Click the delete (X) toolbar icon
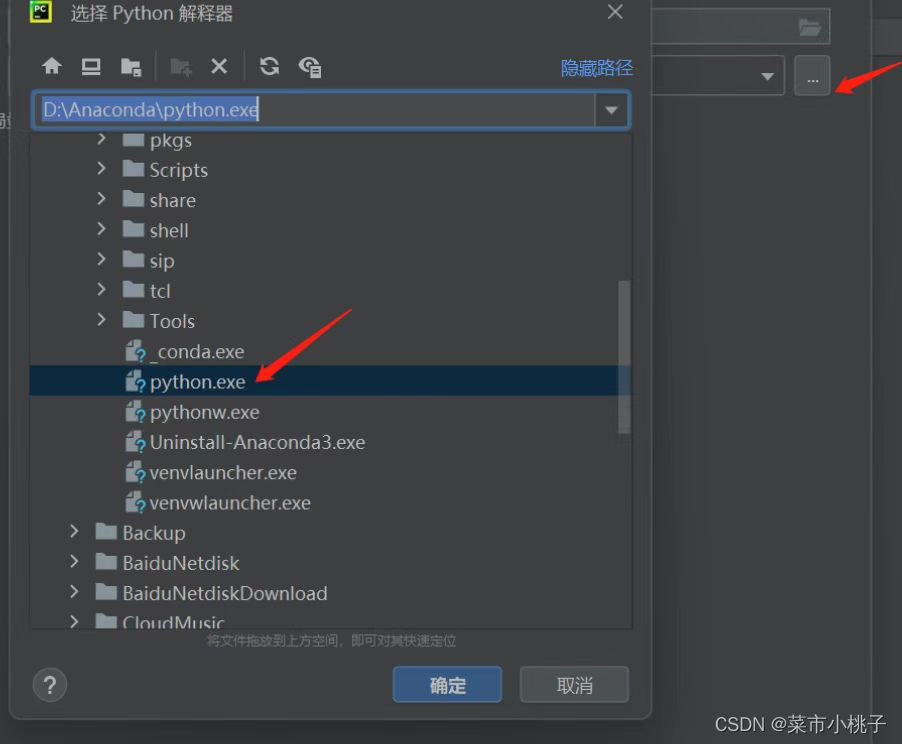The image size is (902, 744). click(219, 66)
